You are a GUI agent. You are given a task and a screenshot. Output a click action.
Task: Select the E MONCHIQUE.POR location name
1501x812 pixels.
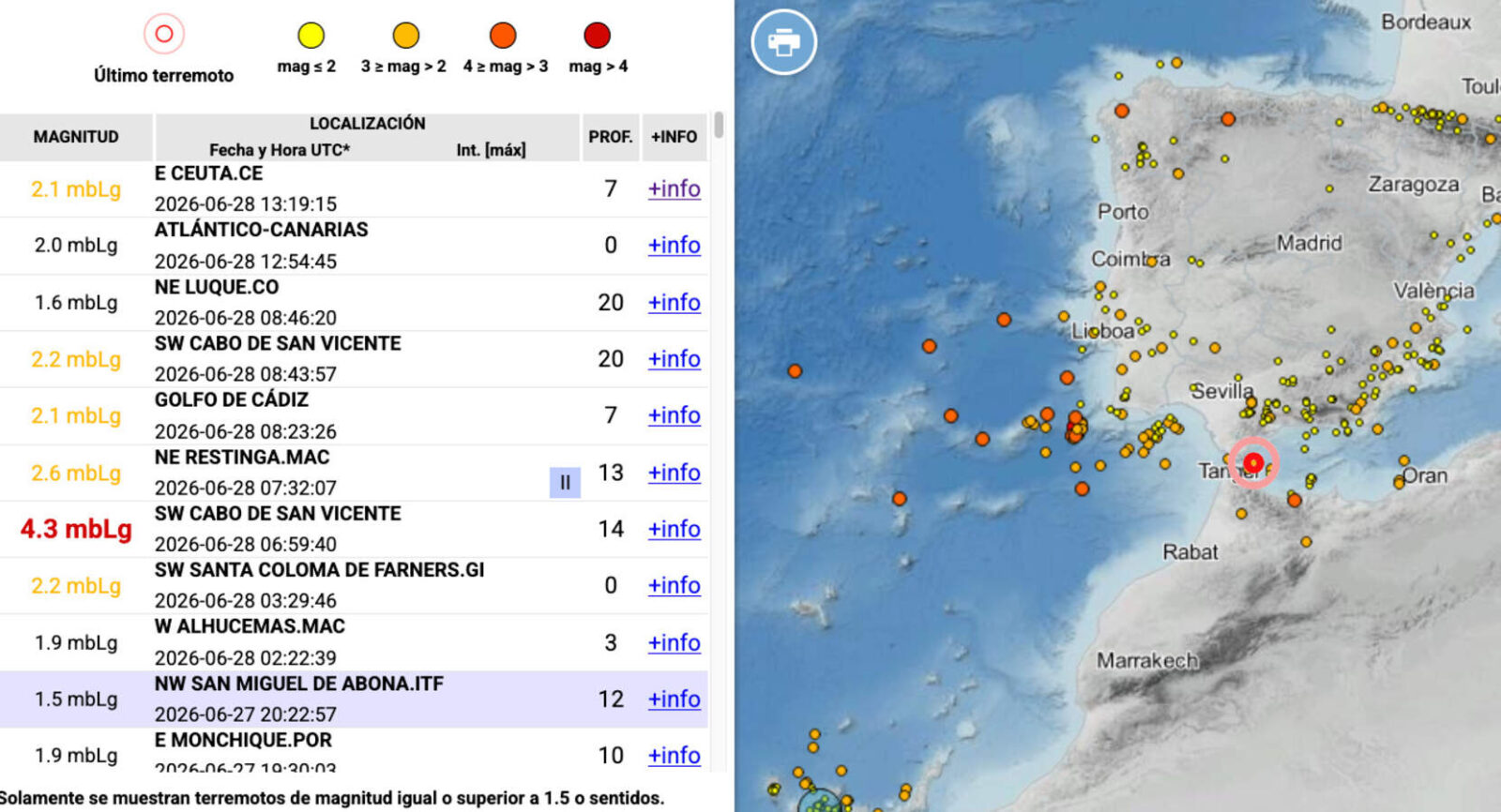coord(243,740)
